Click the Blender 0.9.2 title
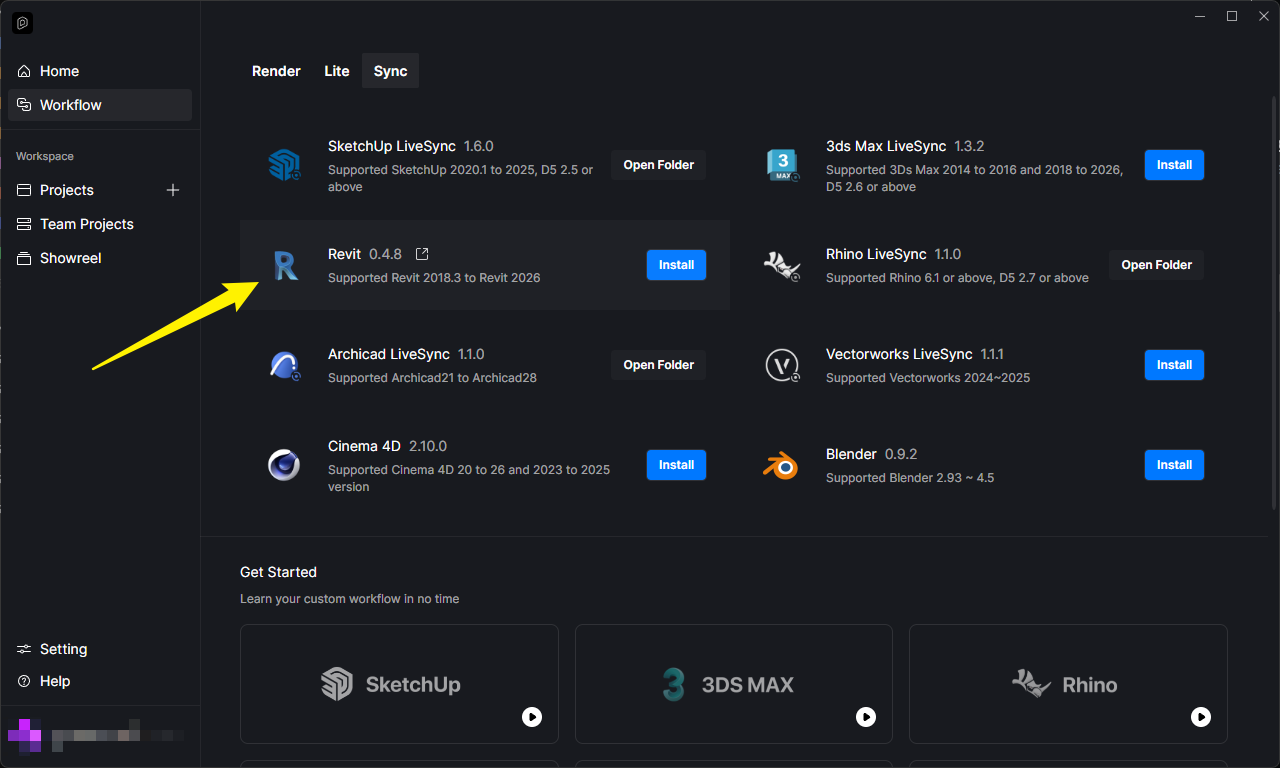This screenshot has width=1280, height=768. click(872, 454)
